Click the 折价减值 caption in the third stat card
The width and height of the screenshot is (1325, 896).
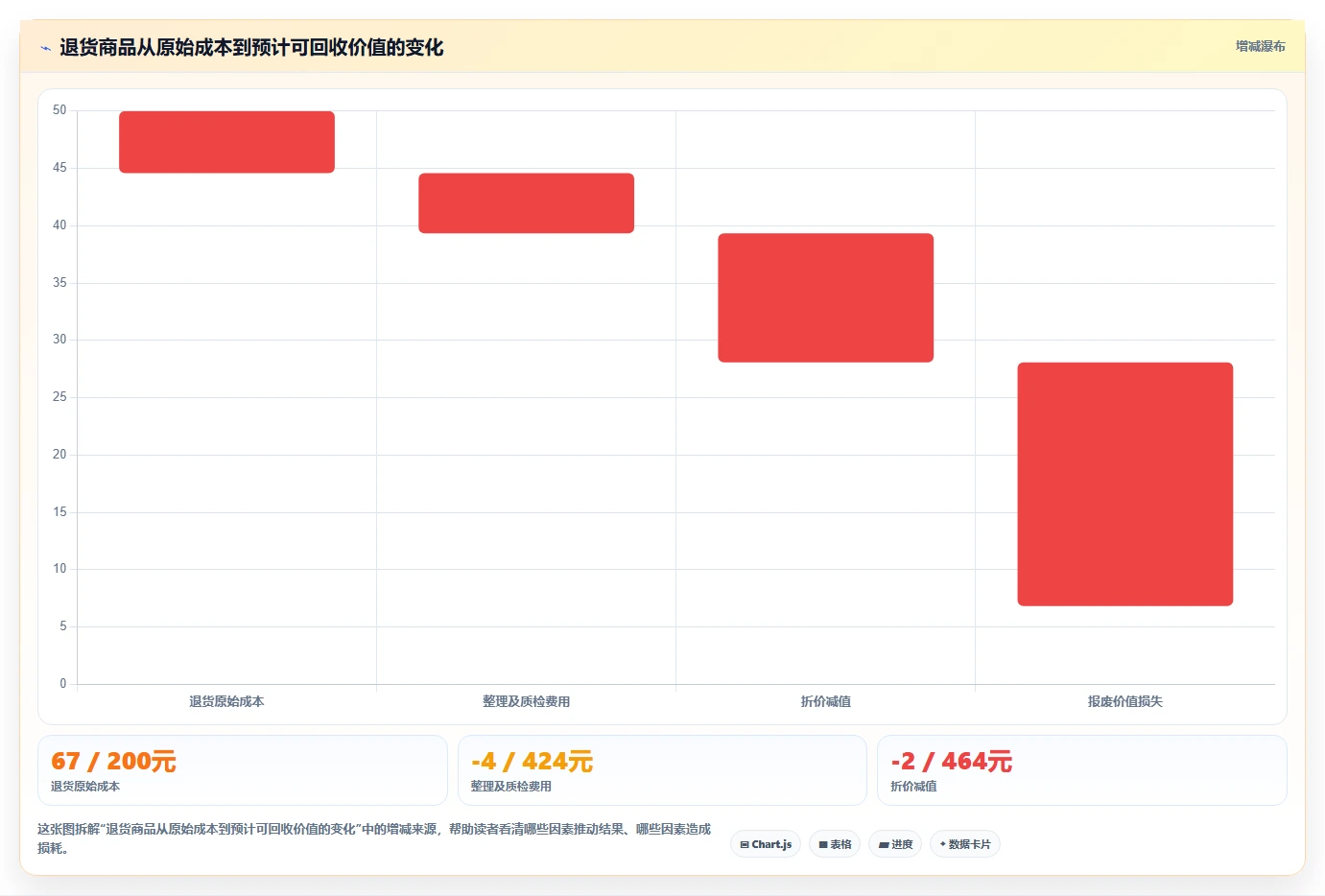click(x=913, y=786)
